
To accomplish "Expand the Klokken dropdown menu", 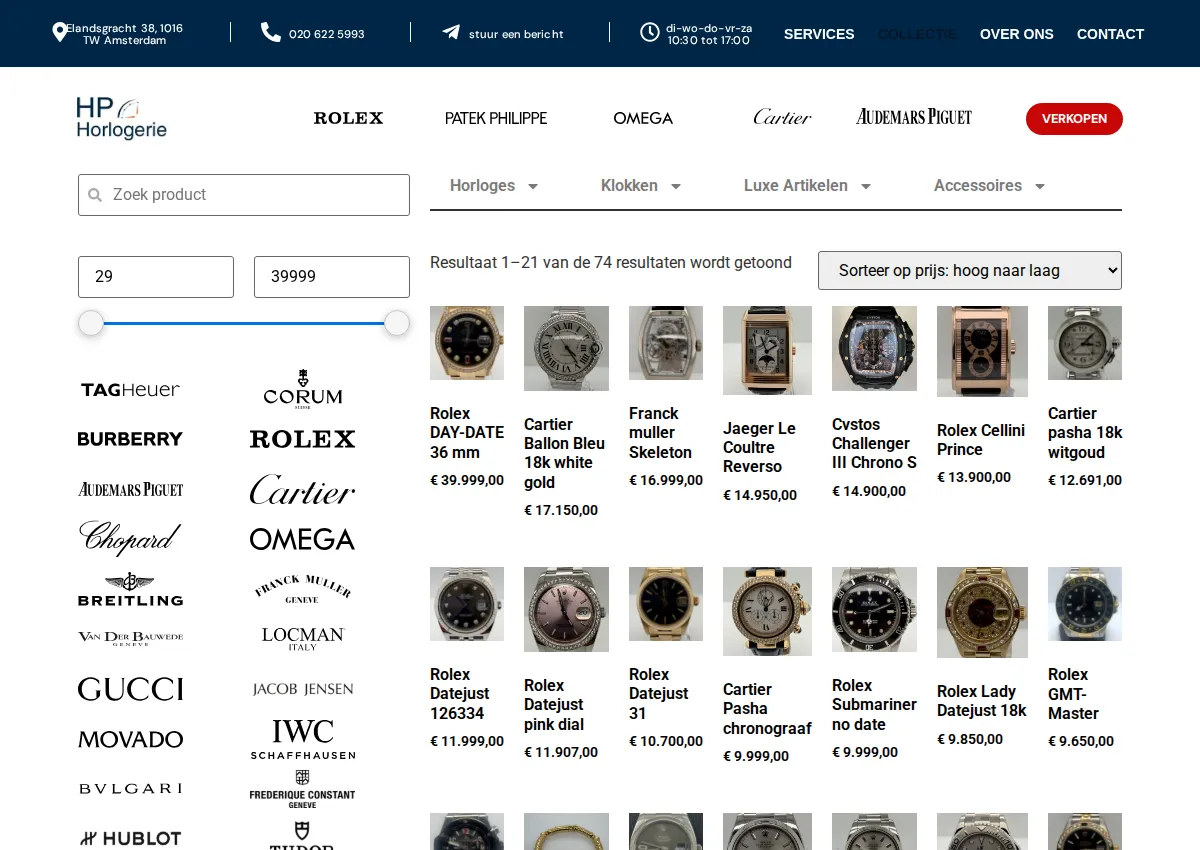I will point(640,186).
